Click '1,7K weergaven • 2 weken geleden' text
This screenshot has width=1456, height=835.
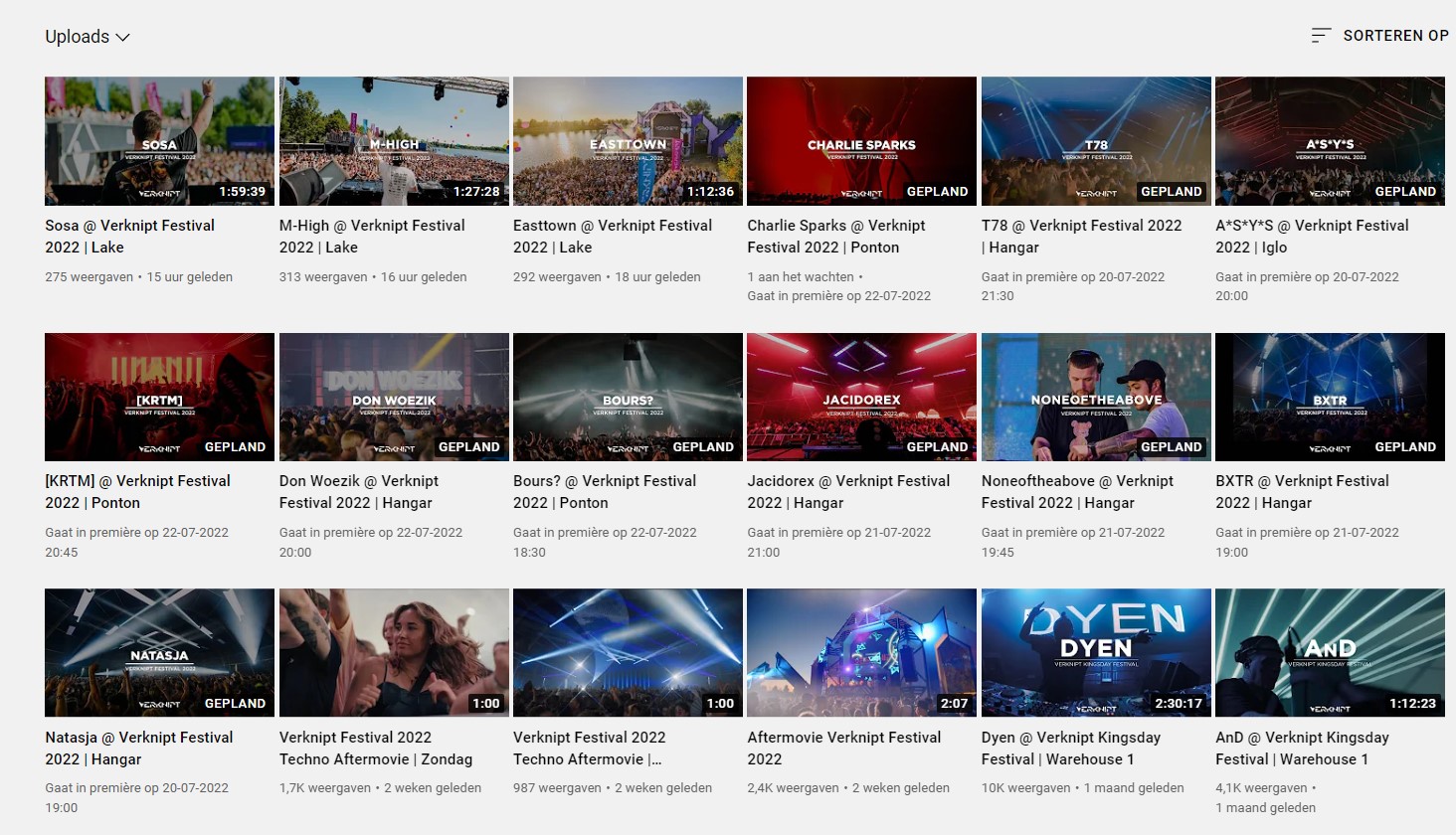pos(380,788)
